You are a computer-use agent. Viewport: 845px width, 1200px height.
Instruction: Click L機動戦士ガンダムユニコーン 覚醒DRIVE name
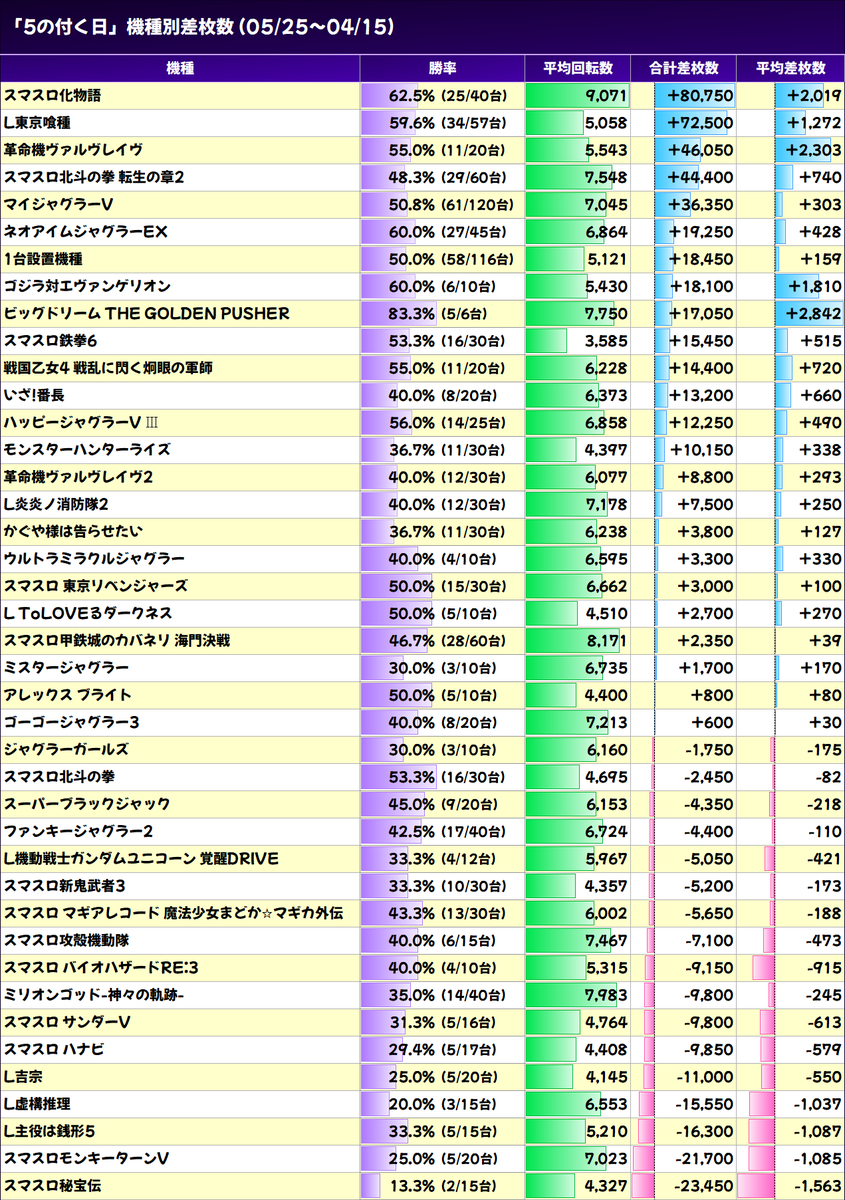pyautogui.click(x=141, y=859)
